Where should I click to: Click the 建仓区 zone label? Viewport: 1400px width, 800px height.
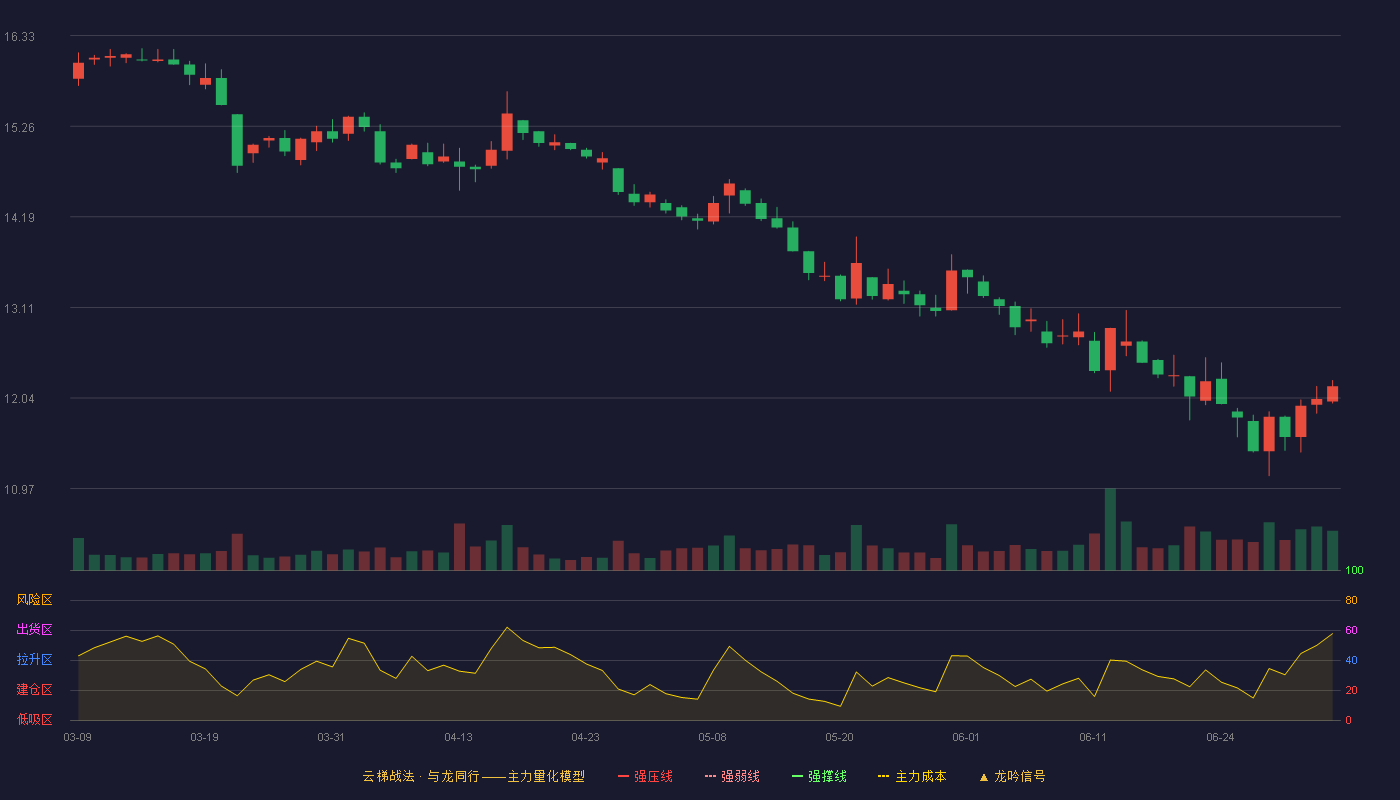click(34, 690)
